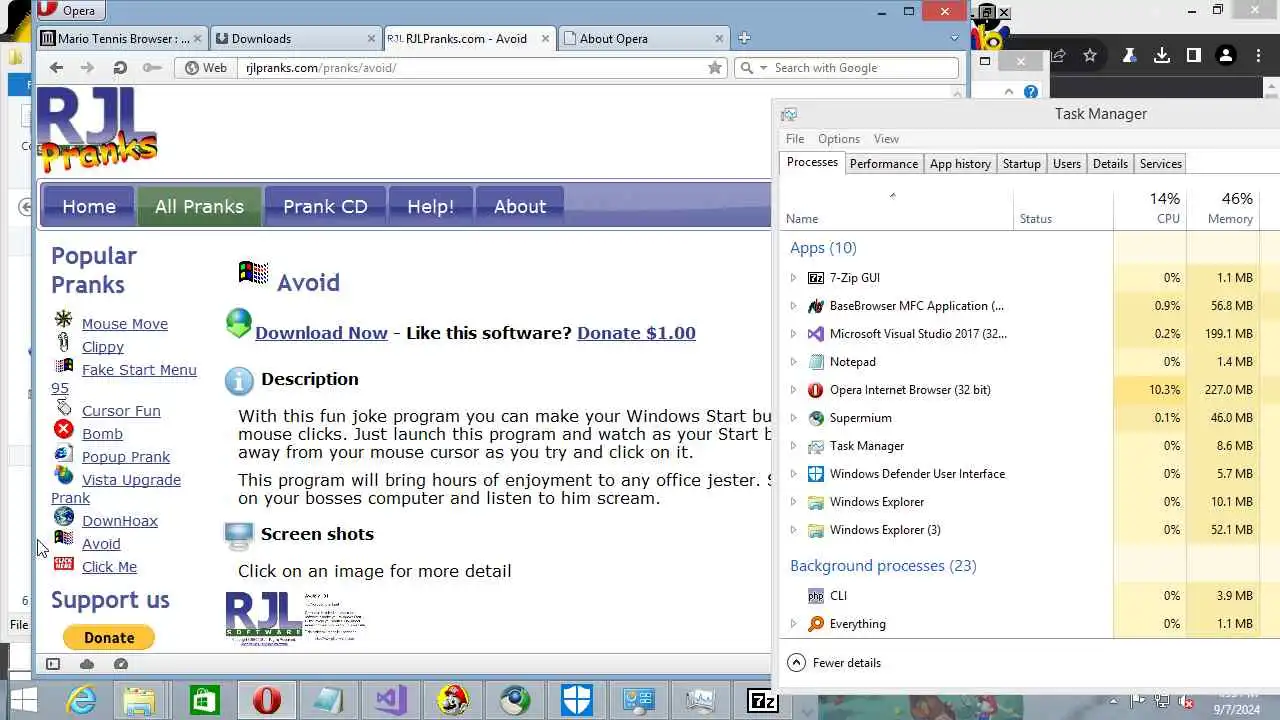Click the Mario icon in the taskbar
This screenshot has width=1280, height=720.
[453, 700]
